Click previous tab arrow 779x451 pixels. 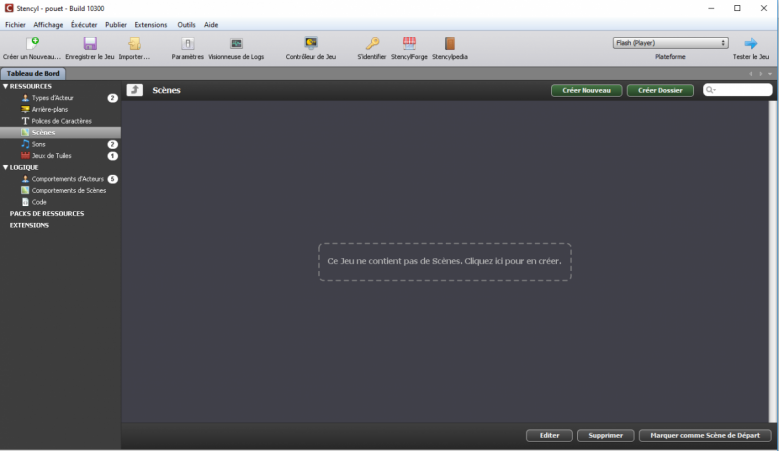pyautogui.click(x=751, y=74)
